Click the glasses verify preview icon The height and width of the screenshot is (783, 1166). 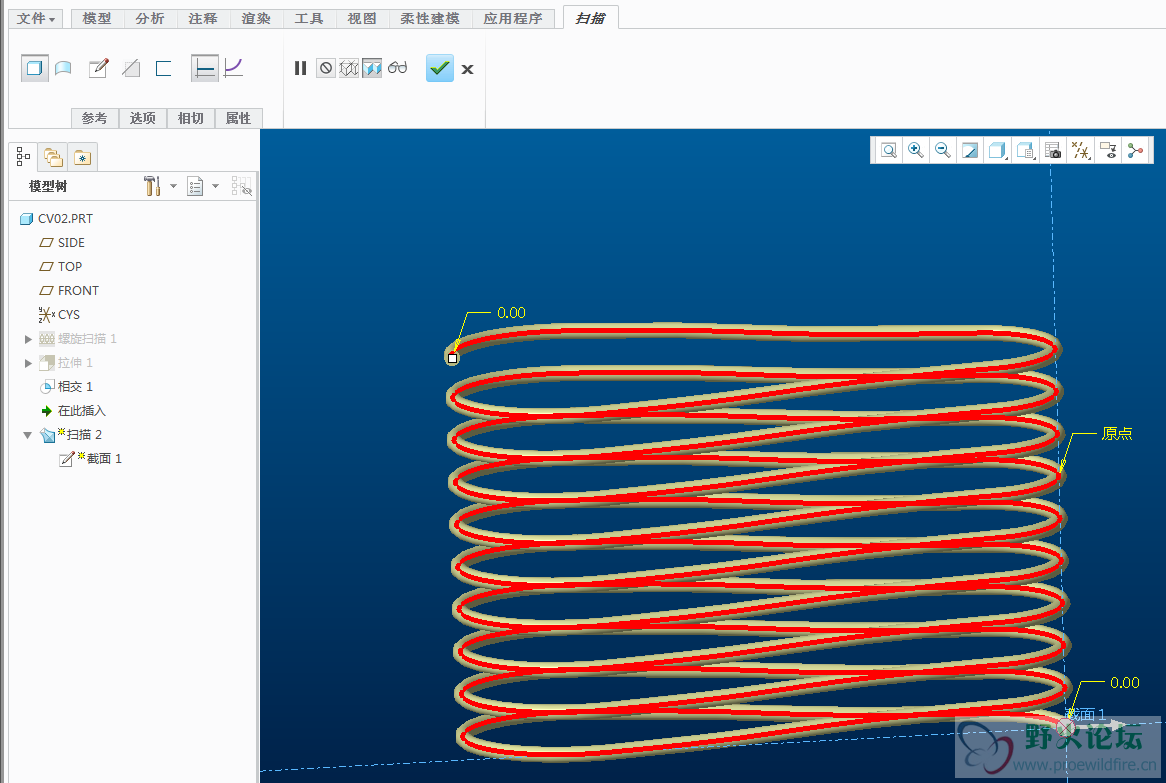click(x=398, y=68)
